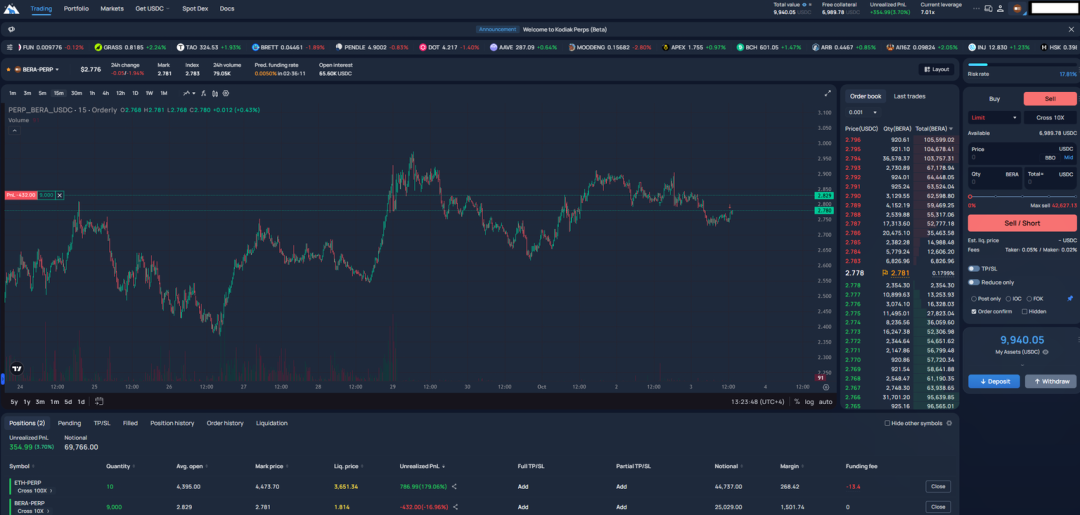Click the DOT ticker coin icon
The image size is (1080, 515).
coord(423,48)
